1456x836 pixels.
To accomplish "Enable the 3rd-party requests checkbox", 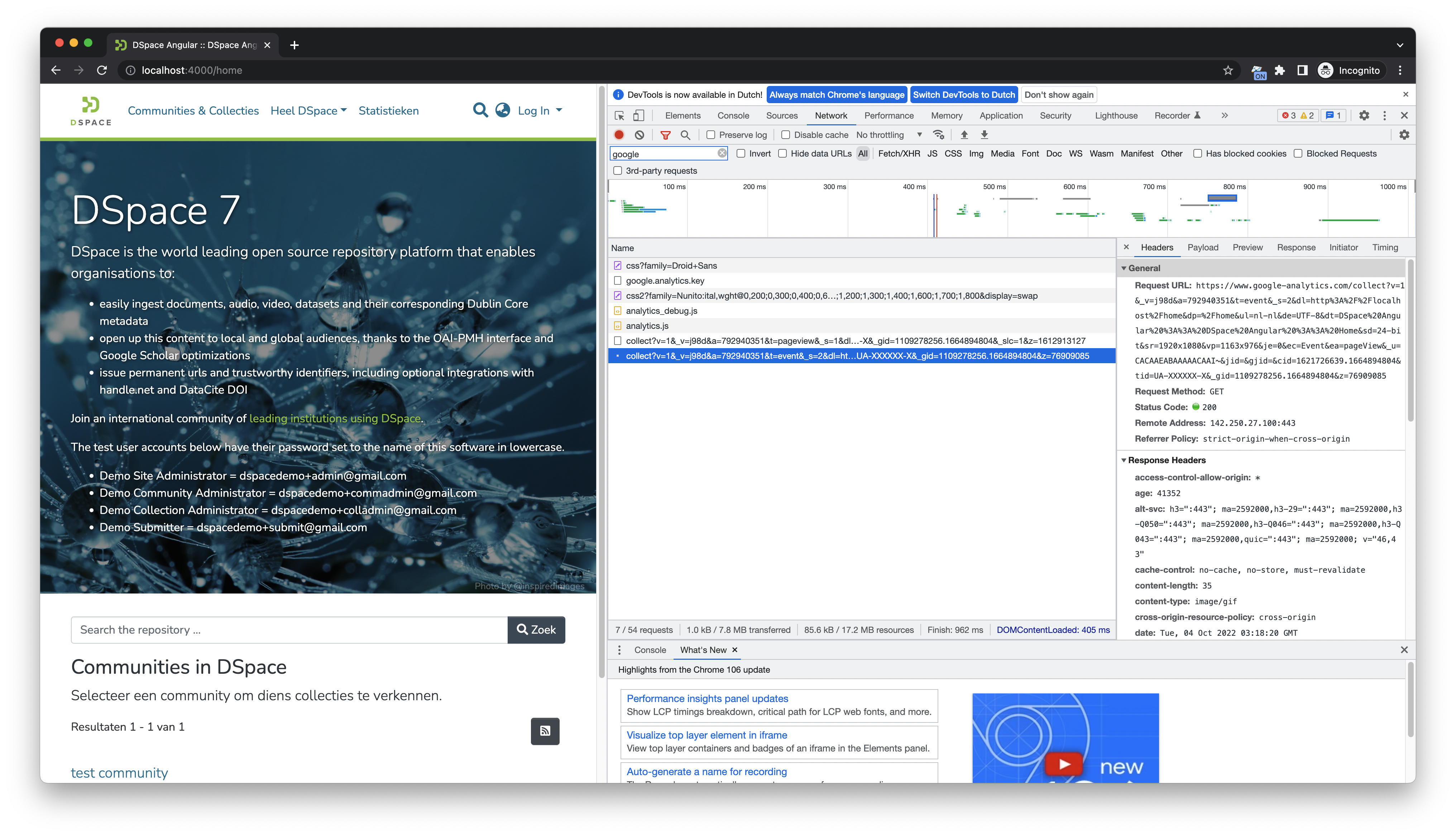I will point(618,170).
